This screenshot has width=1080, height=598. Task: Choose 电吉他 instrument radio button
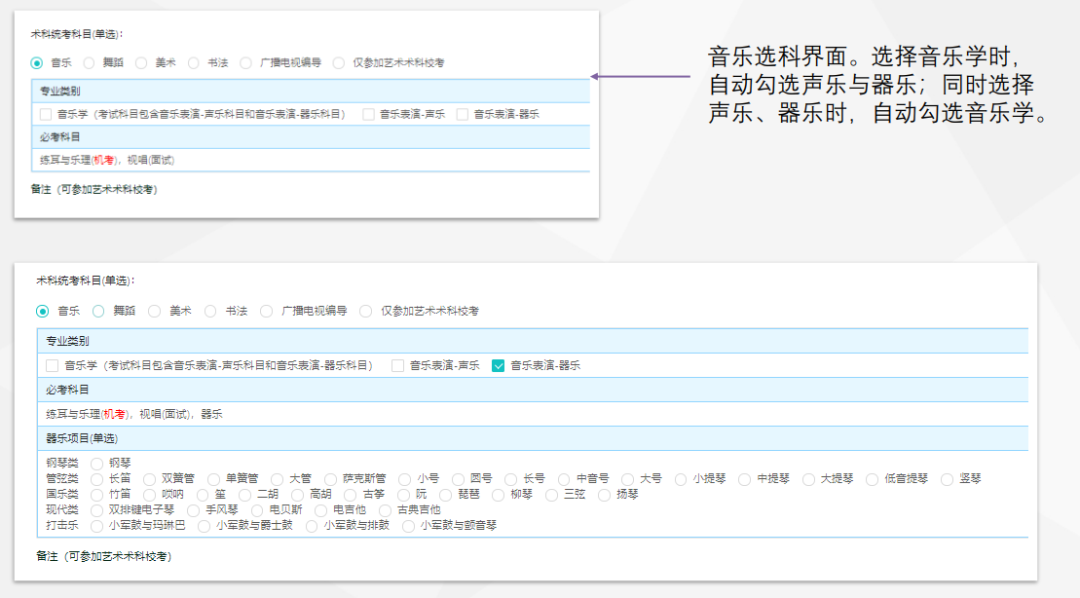click(x=320, y=511)
